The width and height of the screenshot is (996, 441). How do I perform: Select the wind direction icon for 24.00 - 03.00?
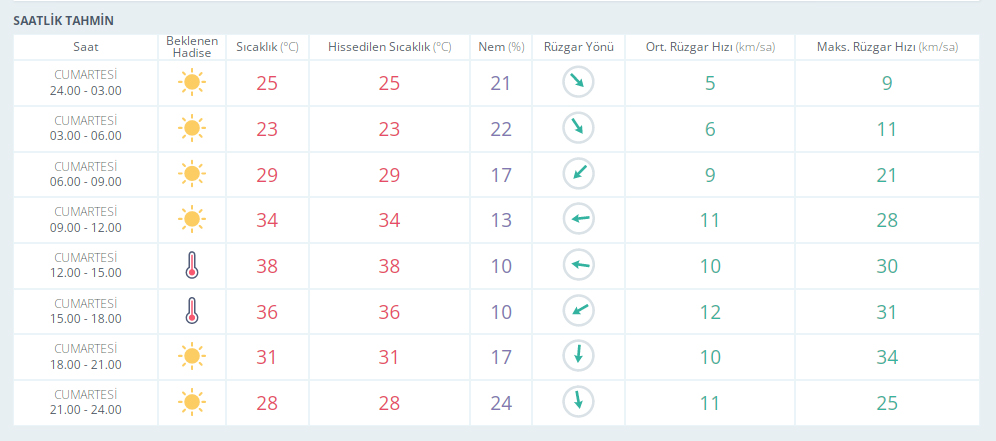tap(578, 83)
